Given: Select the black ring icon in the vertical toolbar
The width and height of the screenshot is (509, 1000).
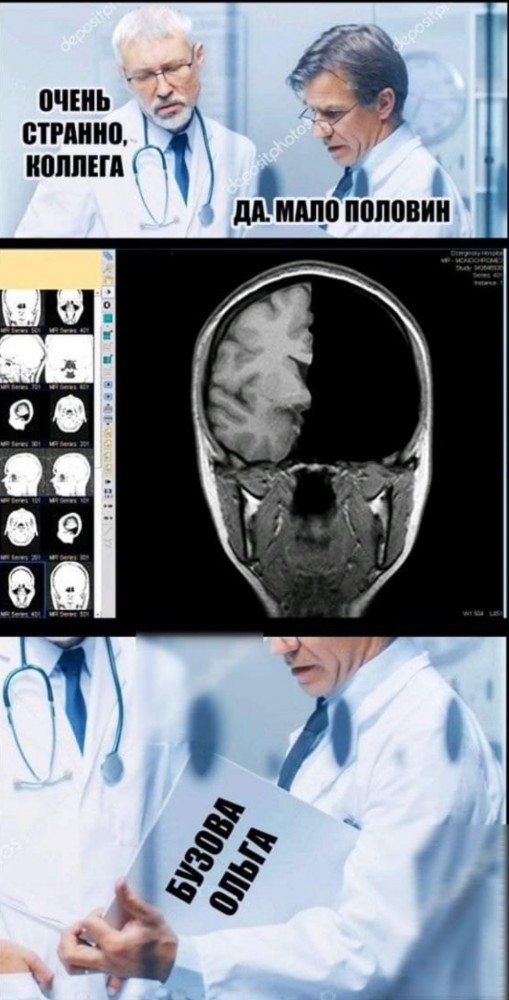Looking at the screenshot, I should tap(107, 305).
